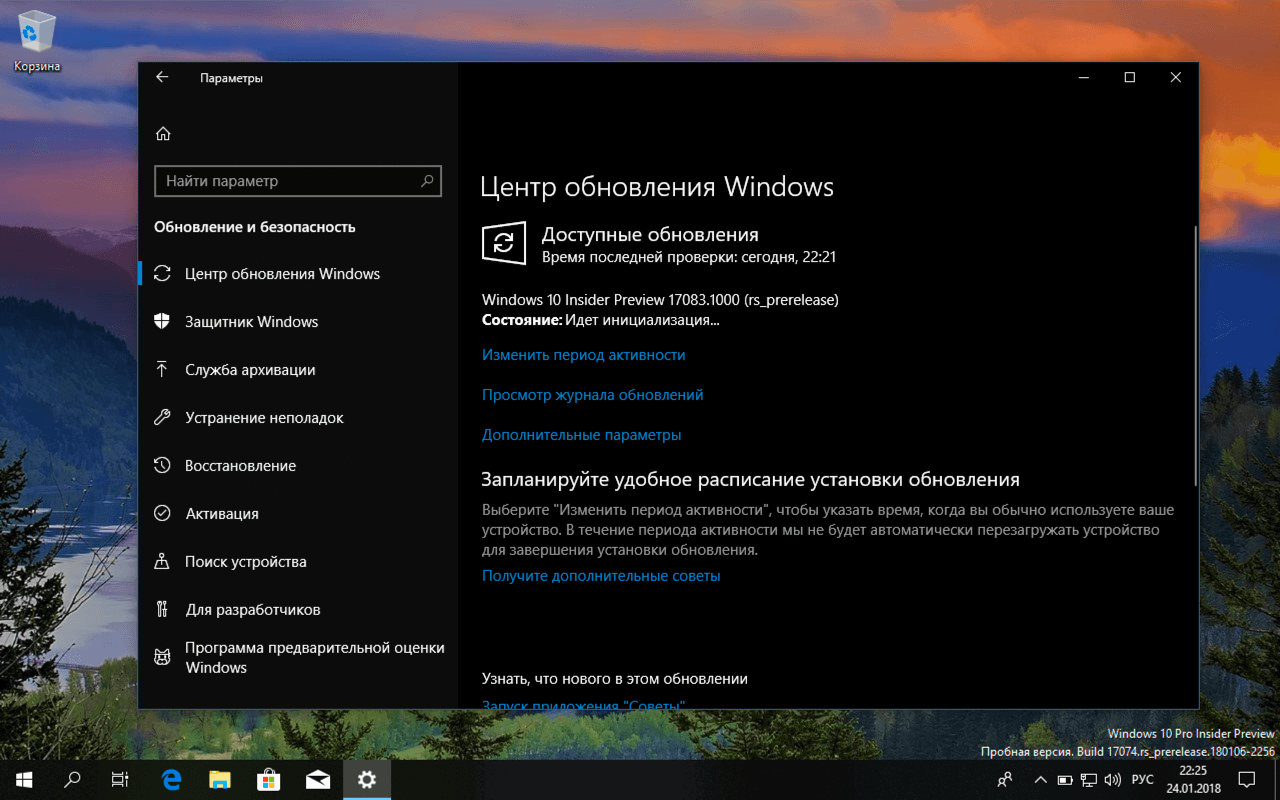This screenshot has width=1280, height=800.
Task: Open the Дополнительные параметры link
Action: pyautogui.click(x=582, y=435)
